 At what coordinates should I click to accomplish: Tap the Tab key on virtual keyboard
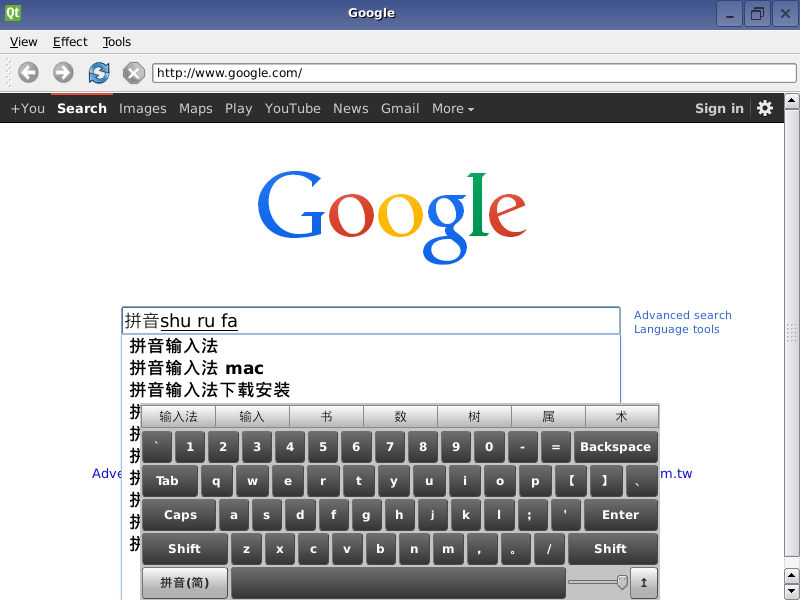coord(169,481)
